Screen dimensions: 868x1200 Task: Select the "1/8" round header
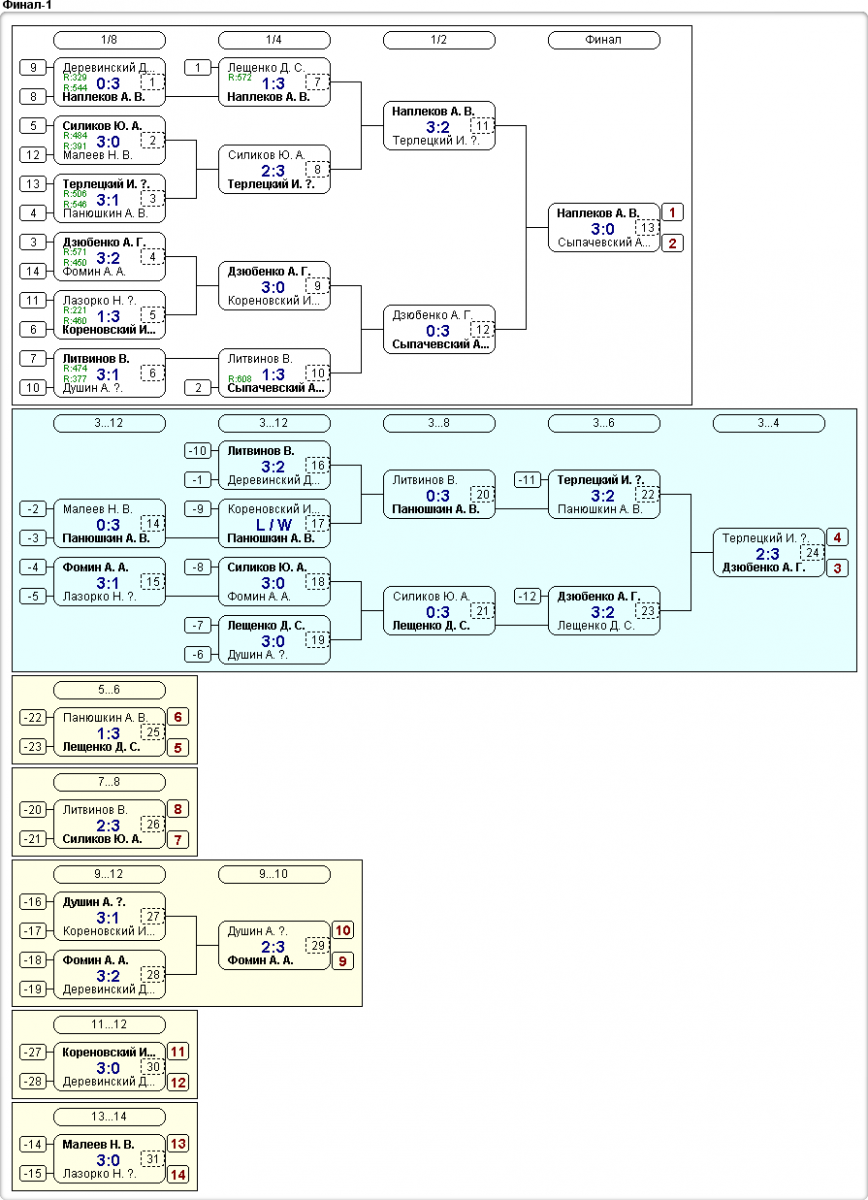109,40
